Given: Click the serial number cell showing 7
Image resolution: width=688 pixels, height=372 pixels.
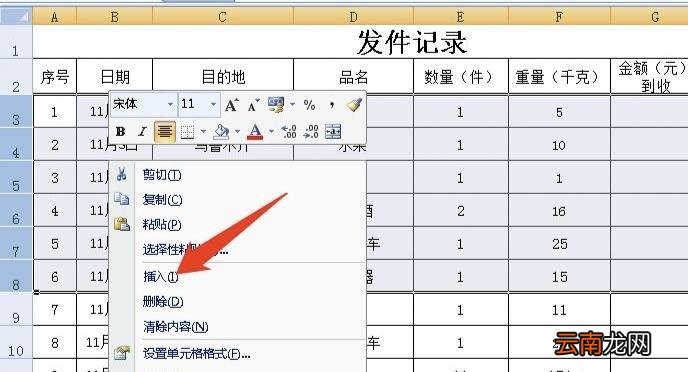Looking at the screenshot, I should pyautogui.click(x=54, y=310).
